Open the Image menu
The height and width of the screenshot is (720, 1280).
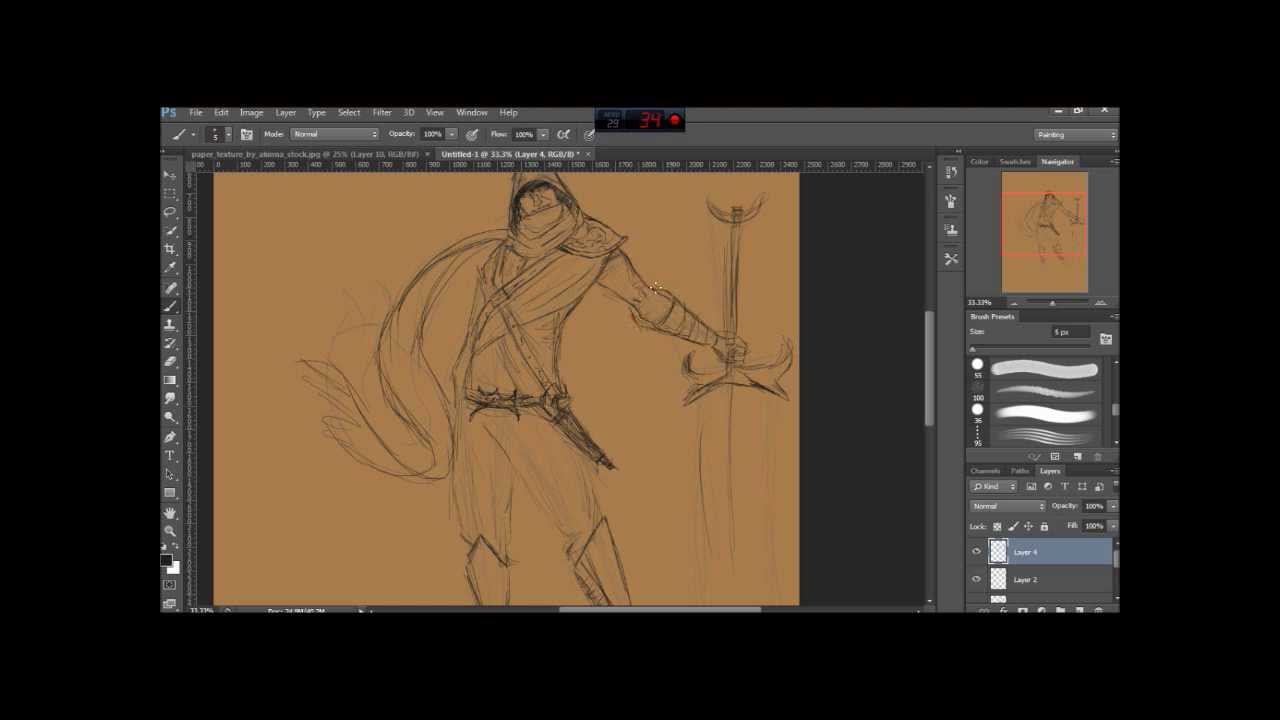click(251, 113)
